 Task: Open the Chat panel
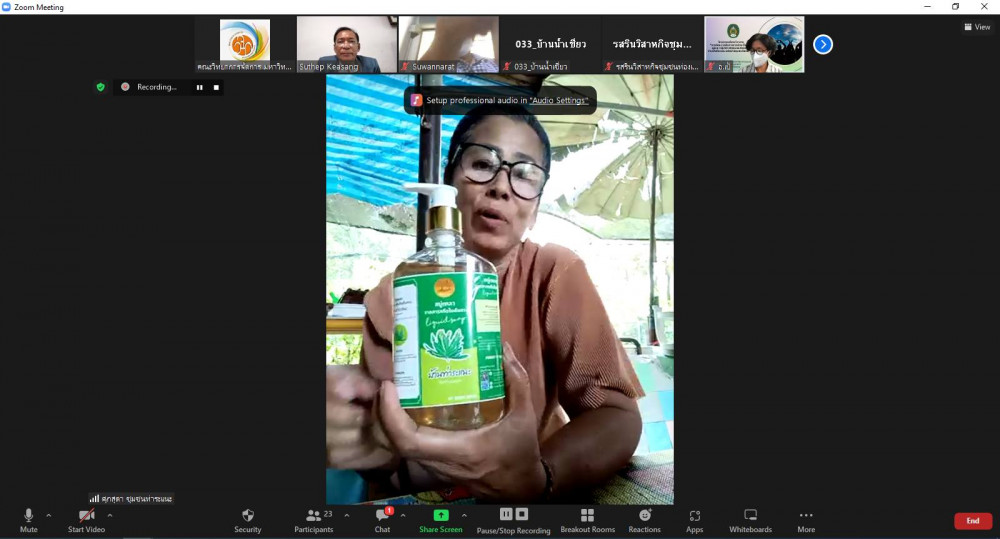(382, 516)
